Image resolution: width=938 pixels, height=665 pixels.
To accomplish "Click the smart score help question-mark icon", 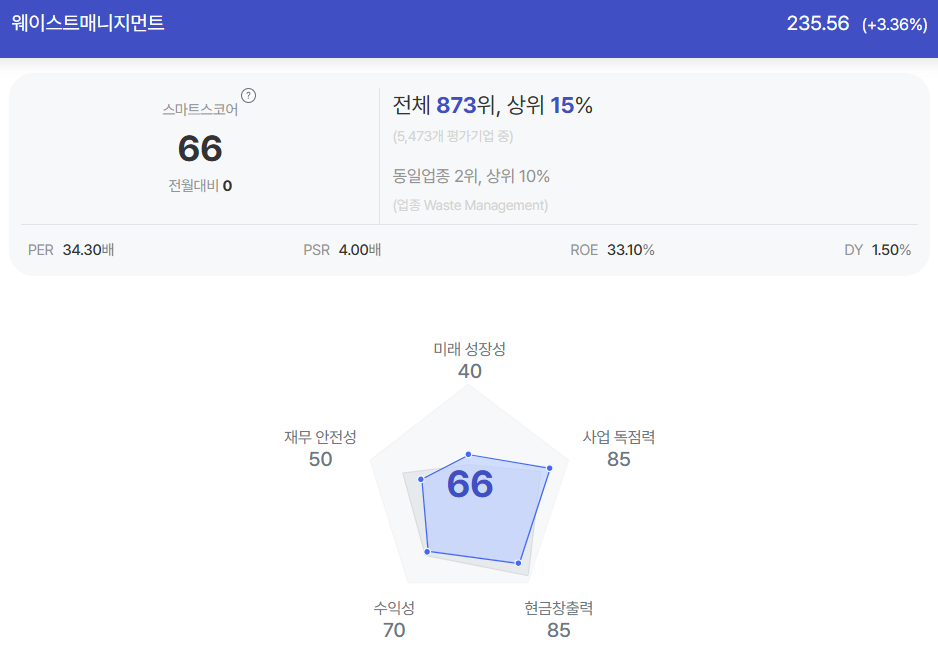I will 248,96.
